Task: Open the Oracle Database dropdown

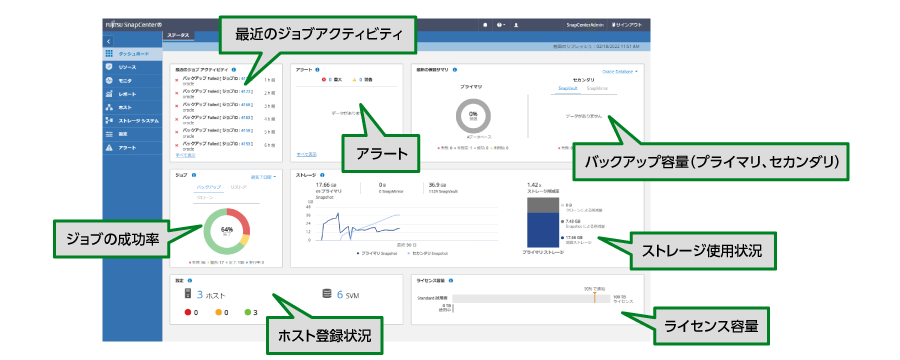Action: coord(620,72)
